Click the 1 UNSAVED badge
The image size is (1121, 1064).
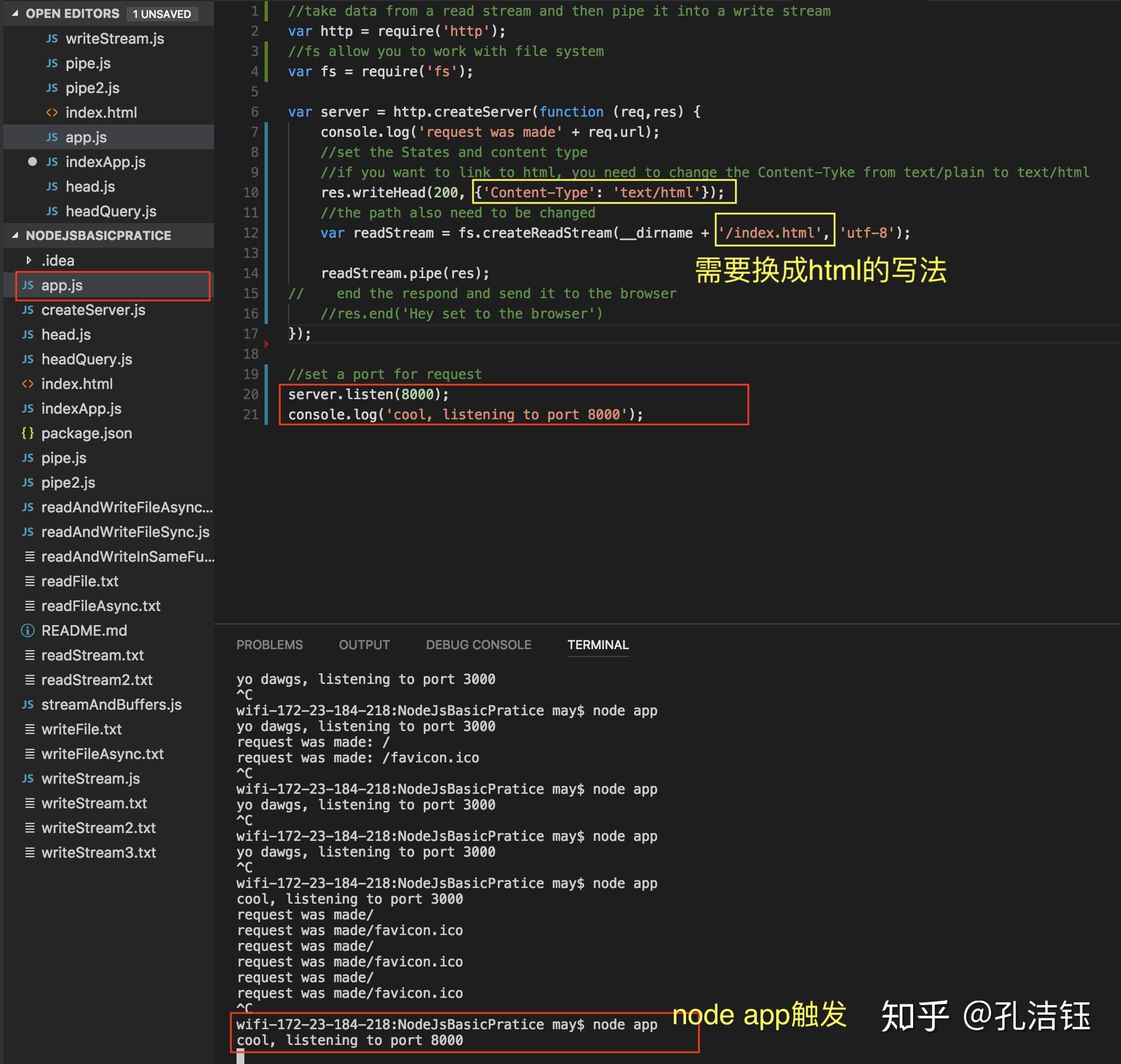162,13
